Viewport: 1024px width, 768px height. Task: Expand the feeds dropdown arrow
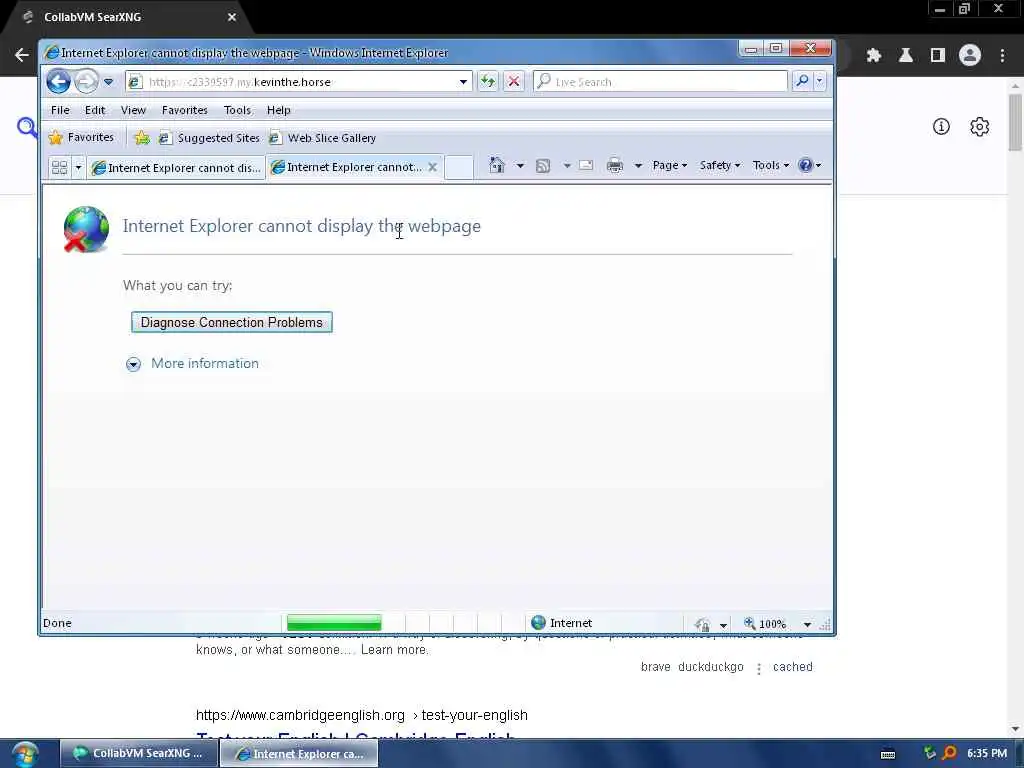pyautogui.click(x=567, y=166)
